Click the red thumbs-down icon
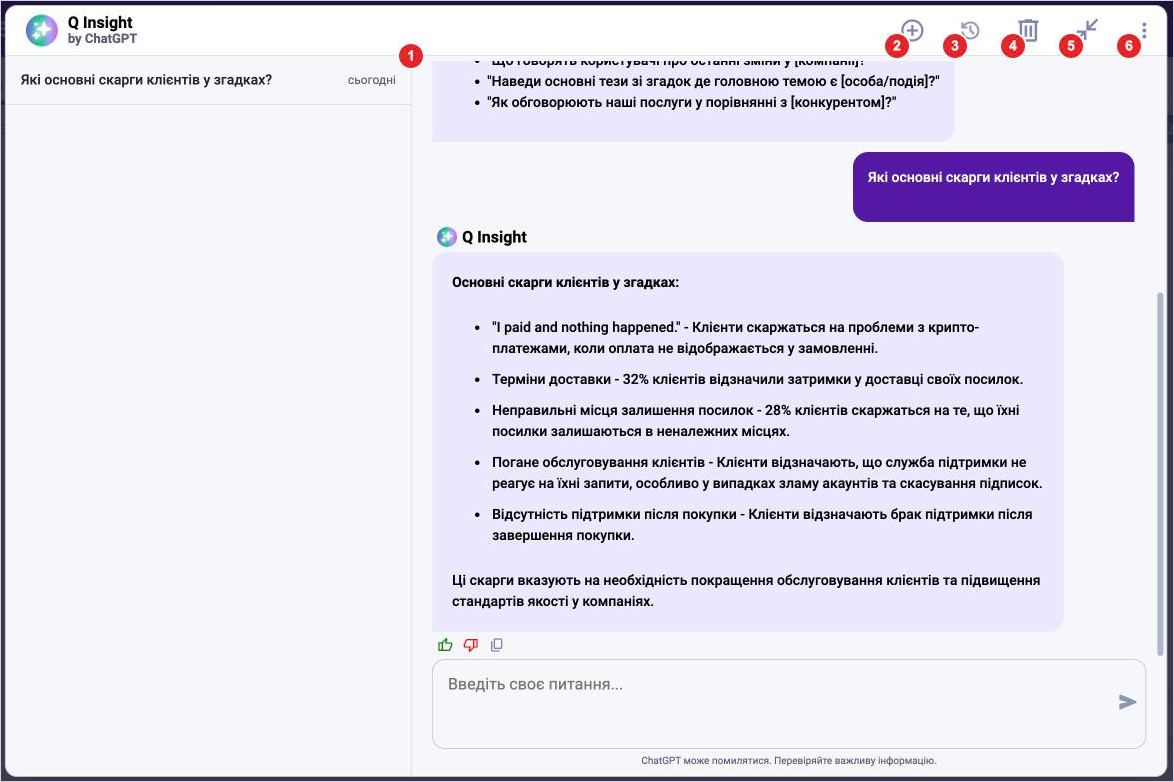The width and height of the screenshot is (1174, 782). [x=471, y=645]
